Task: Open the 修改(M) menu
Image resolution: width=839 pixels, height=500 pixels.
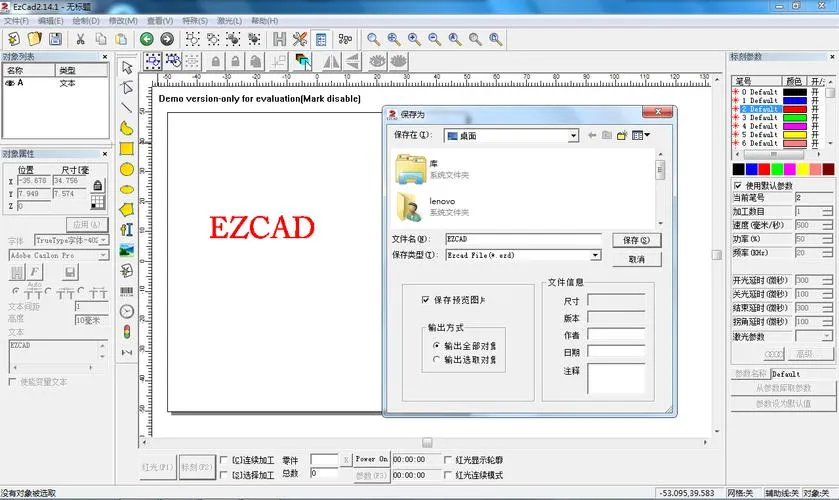Action: pos(123,21)
